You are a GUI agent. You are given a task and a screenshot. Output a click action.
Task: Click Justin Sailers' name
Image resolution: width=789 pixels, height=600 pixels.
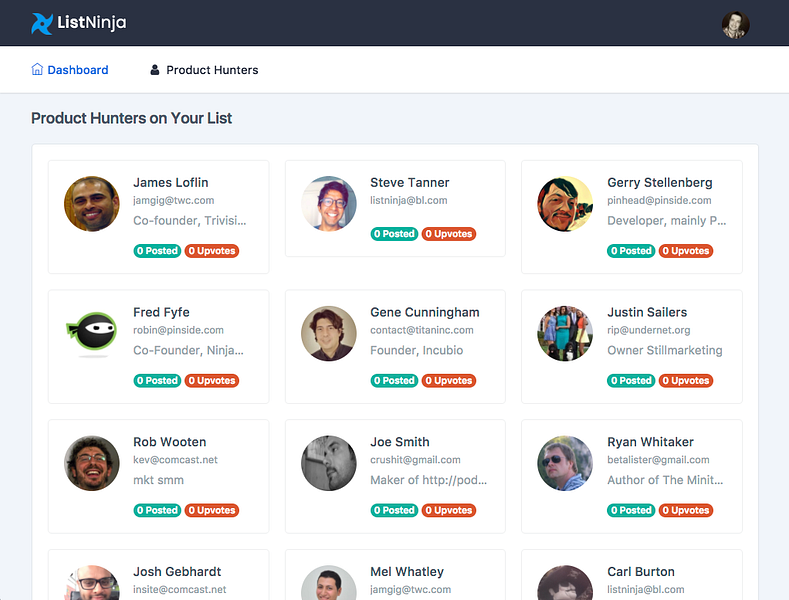tap(647, 312)
